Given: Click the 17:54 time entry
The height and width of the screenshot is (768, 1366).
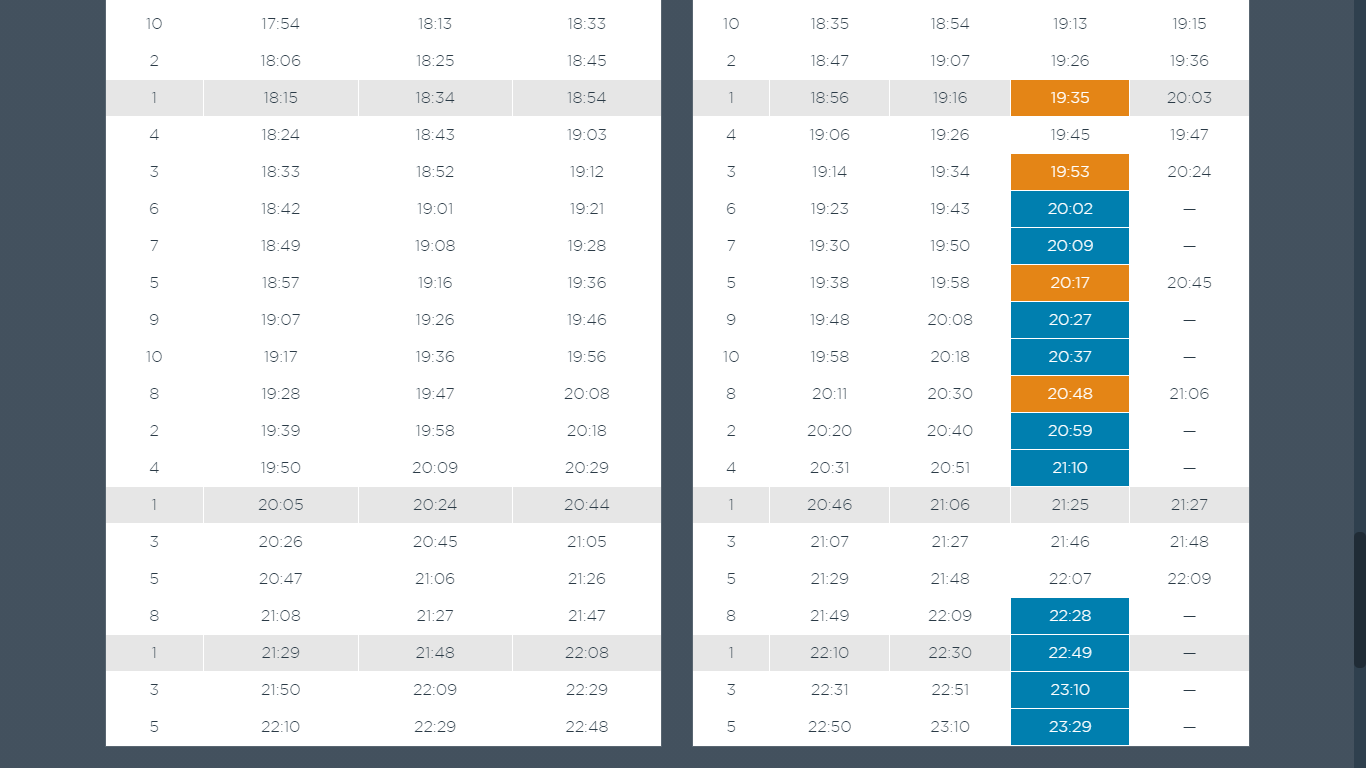Looking at the screenshot, I should (x=281, y=24).
